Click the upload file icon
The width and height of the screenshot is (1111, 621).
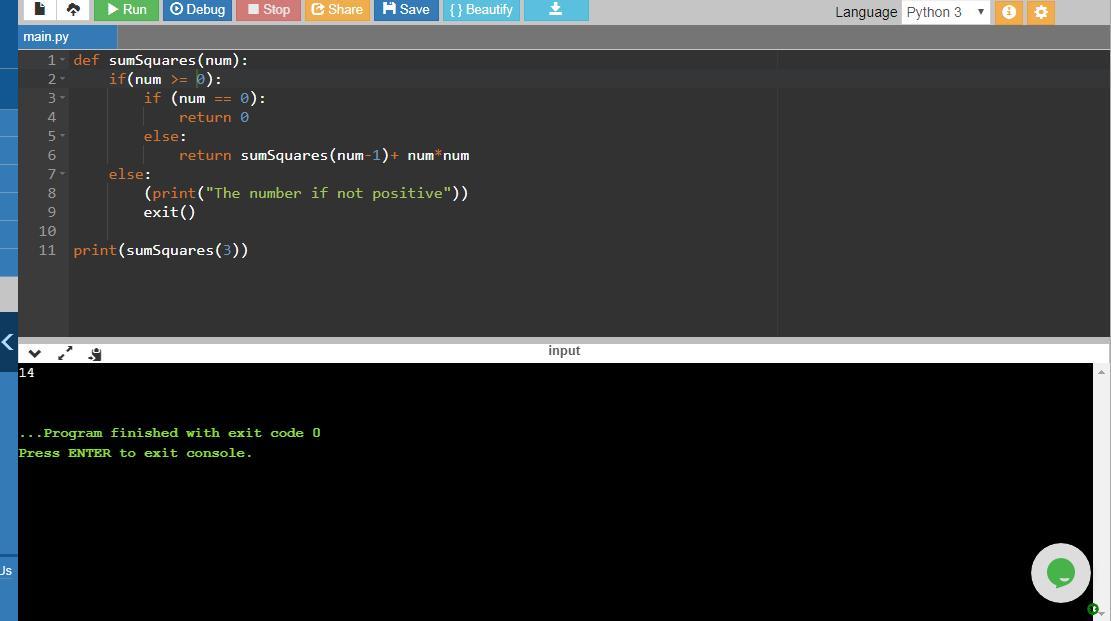[73, 9]
